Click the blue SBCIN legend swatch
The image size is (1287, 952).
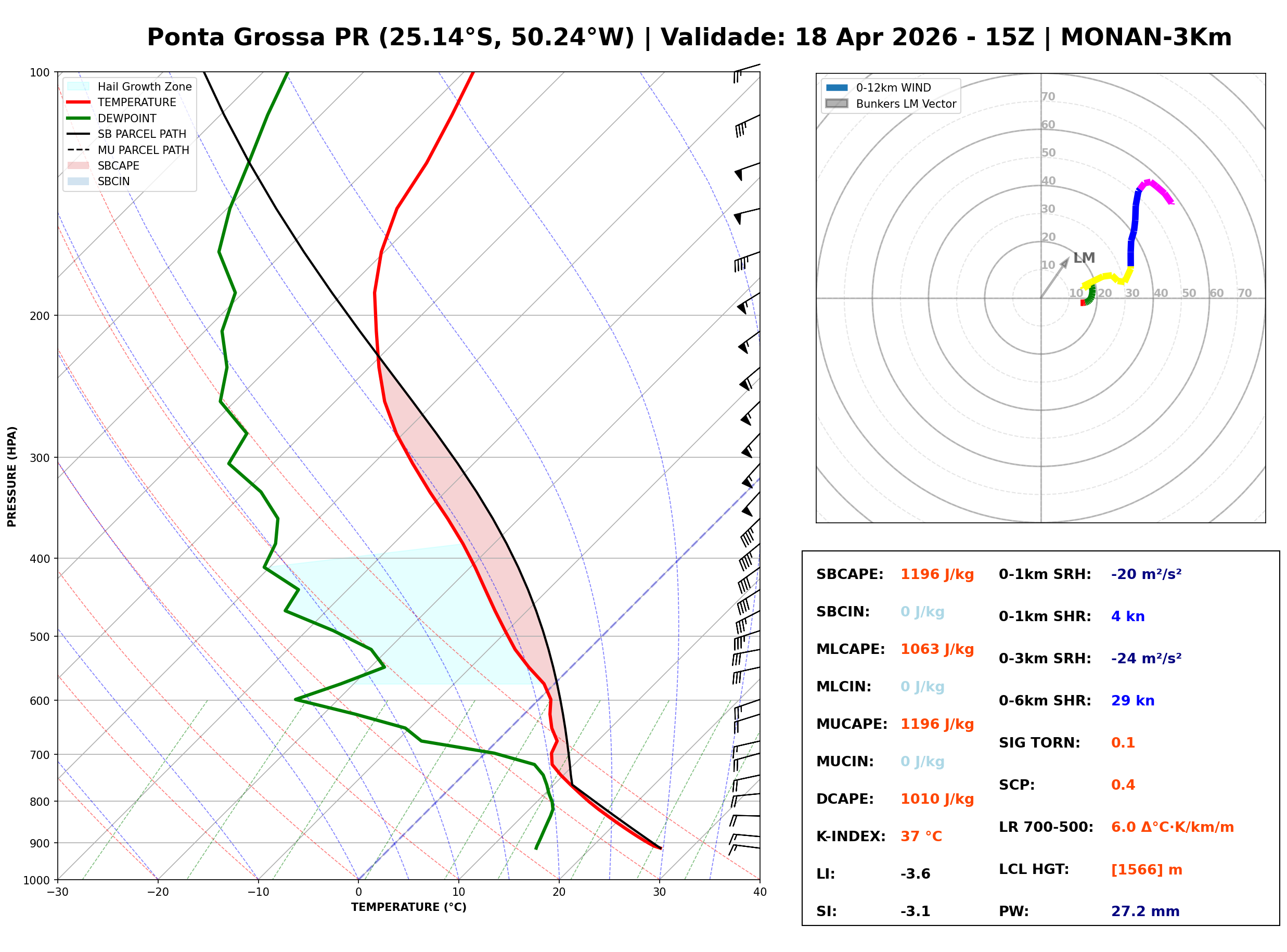click(79, 181)
